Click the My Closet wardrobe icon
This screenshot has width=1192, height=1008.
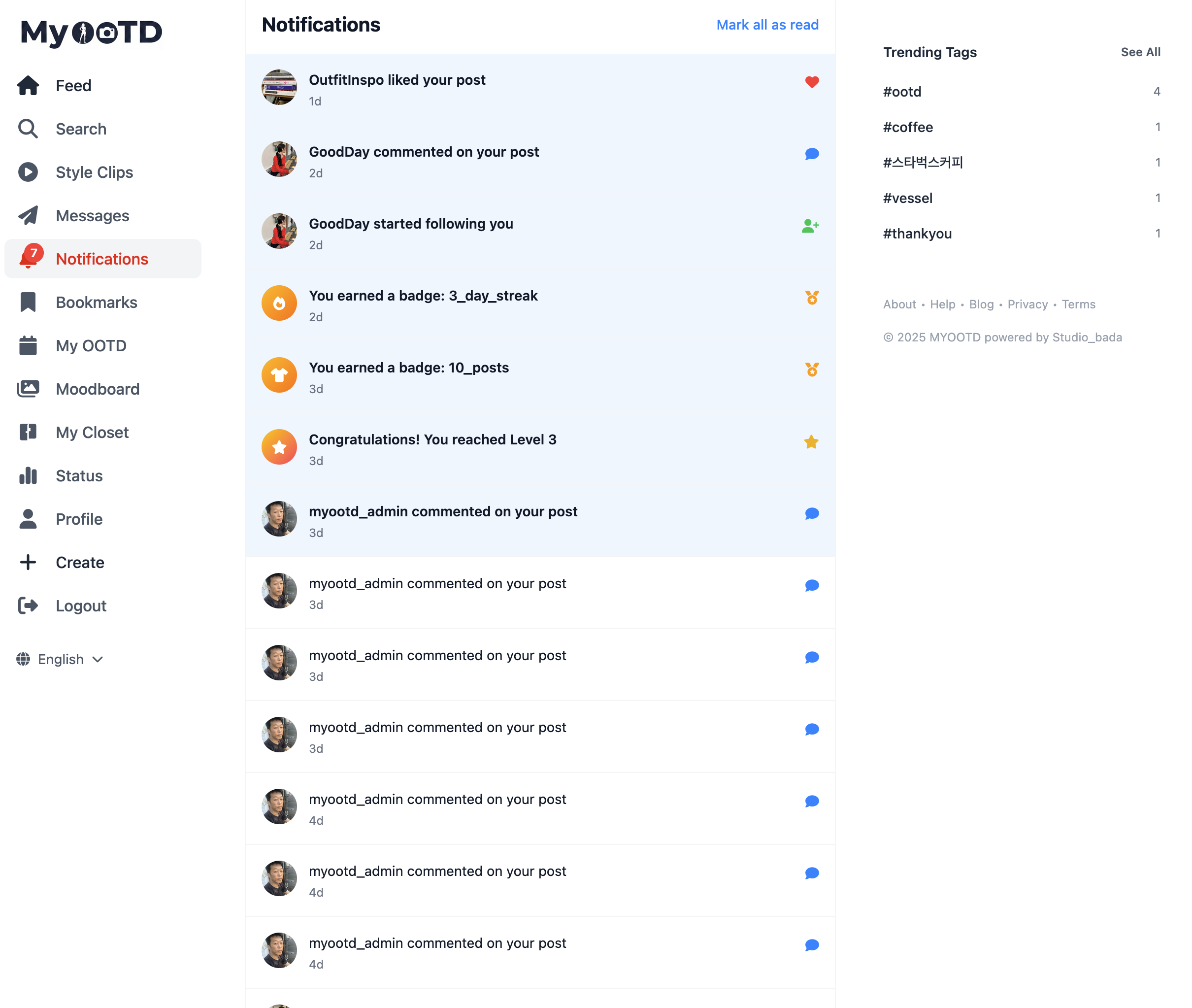[x=28, y=432]
